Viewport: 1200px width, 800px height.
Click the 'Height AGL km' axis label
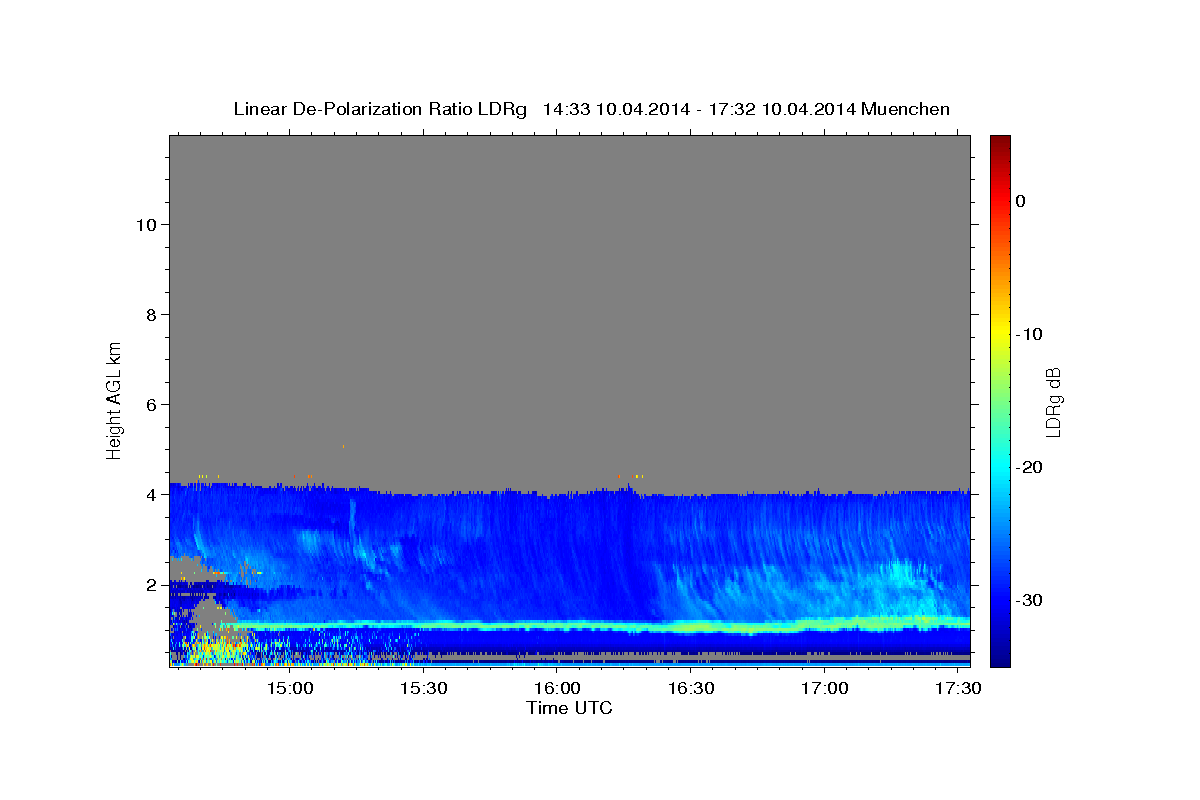pyautogui.click(x=114, y=400)
